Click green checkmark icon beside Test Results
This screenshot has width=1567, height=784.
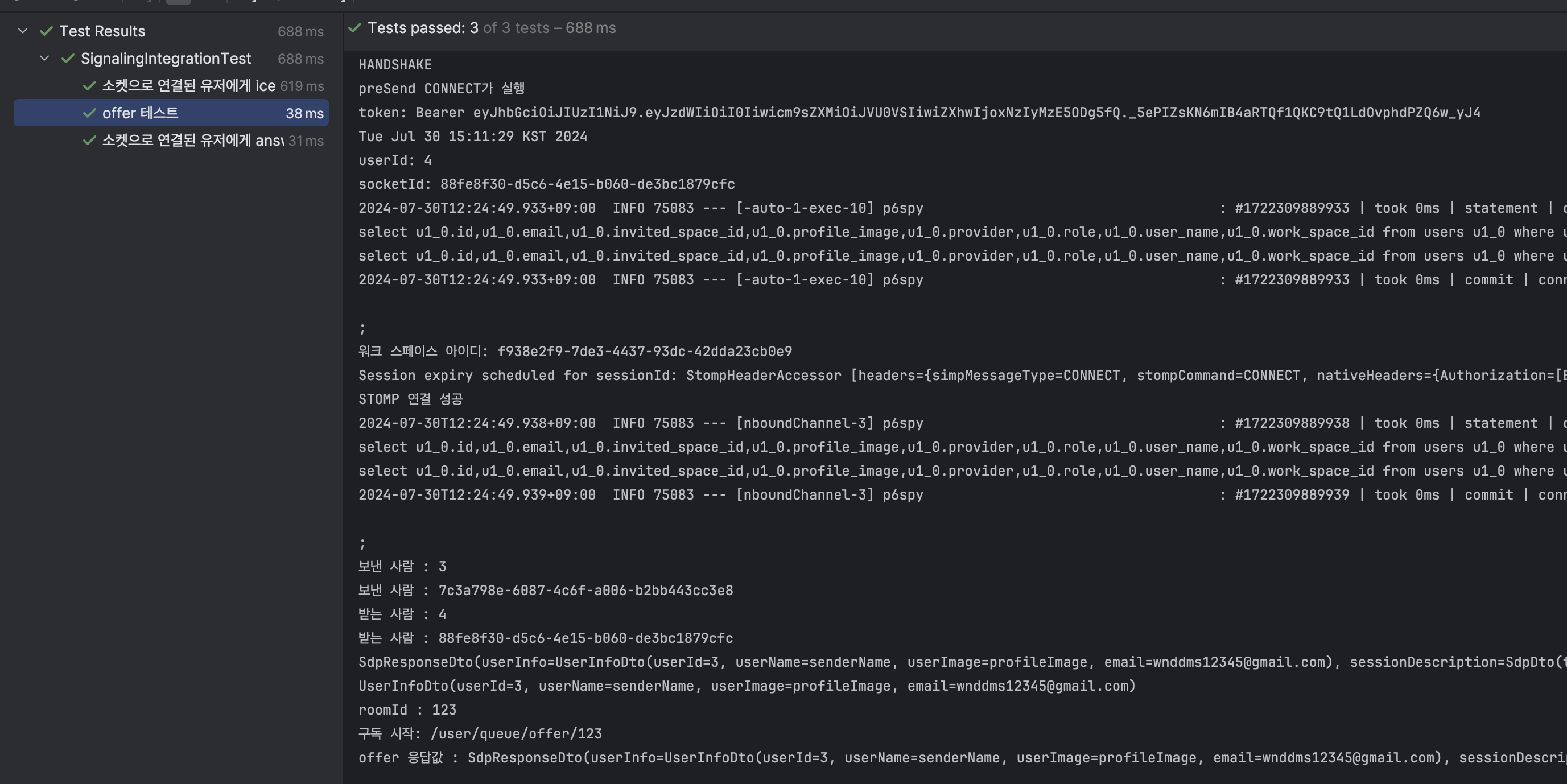[46, 31]
